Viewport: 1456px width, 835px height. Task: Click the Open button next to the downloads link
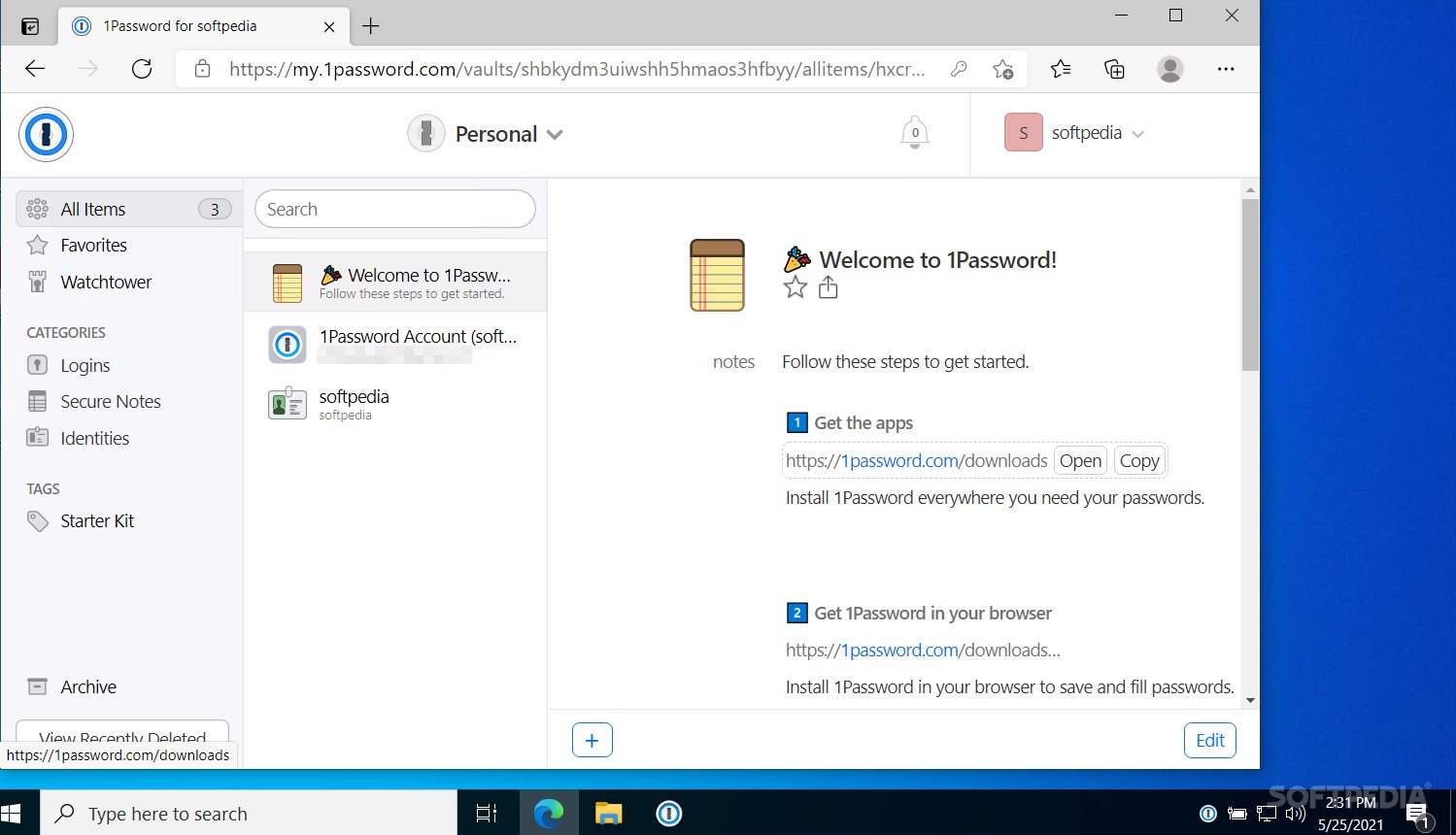click(1080, 460)
